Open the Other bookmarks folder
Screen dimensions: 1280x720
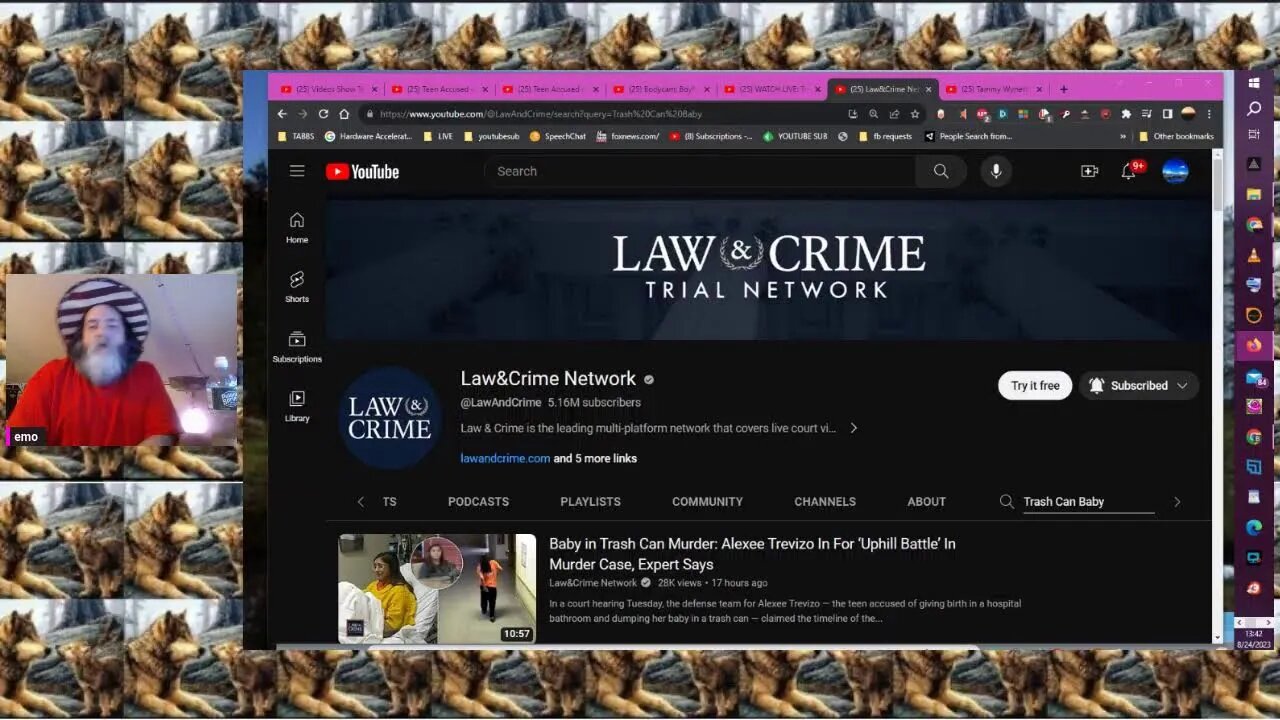point(1176,136)
